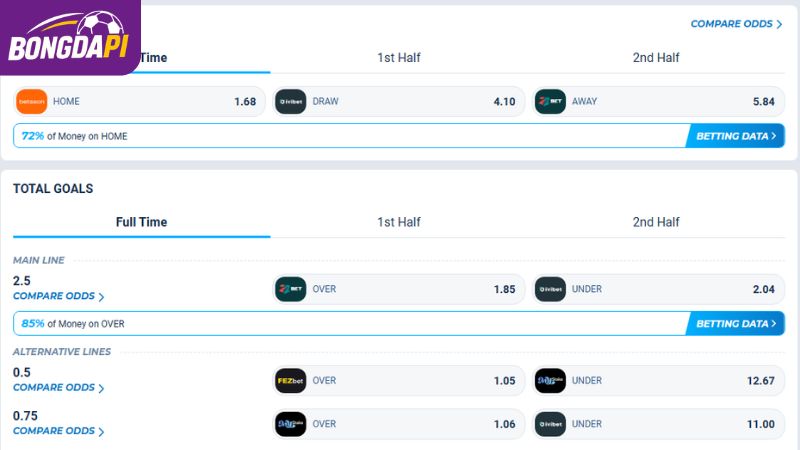Select the top 1st Half tab

399,58
